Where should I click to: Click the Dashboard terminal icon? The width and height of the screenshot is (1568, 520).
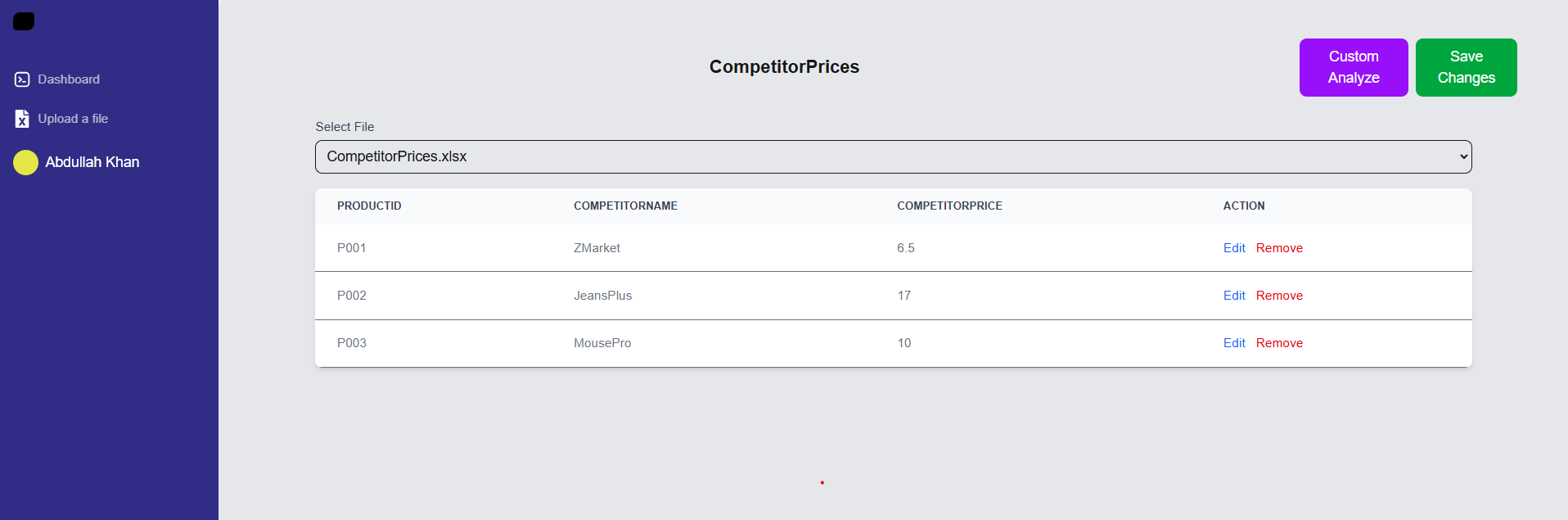pyautogui.click(x=22, y=79)
